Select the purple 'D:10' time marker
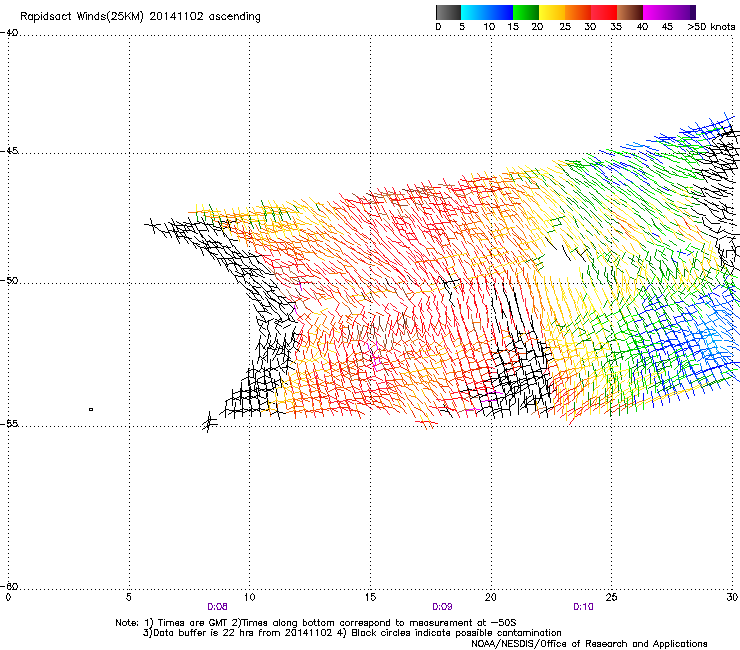Screen dimensions: 740x650 coord(583,607)
